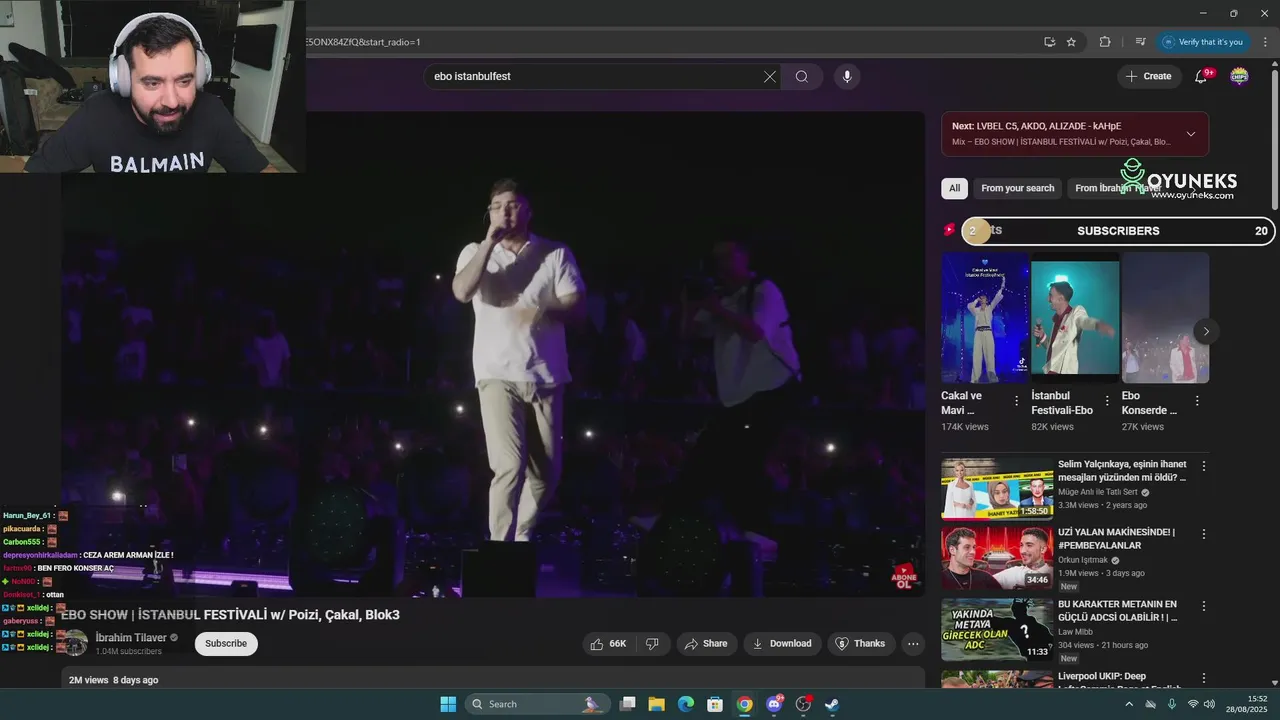
Task: Open Task View on taskbar
Action: click(x=628, y=704)
